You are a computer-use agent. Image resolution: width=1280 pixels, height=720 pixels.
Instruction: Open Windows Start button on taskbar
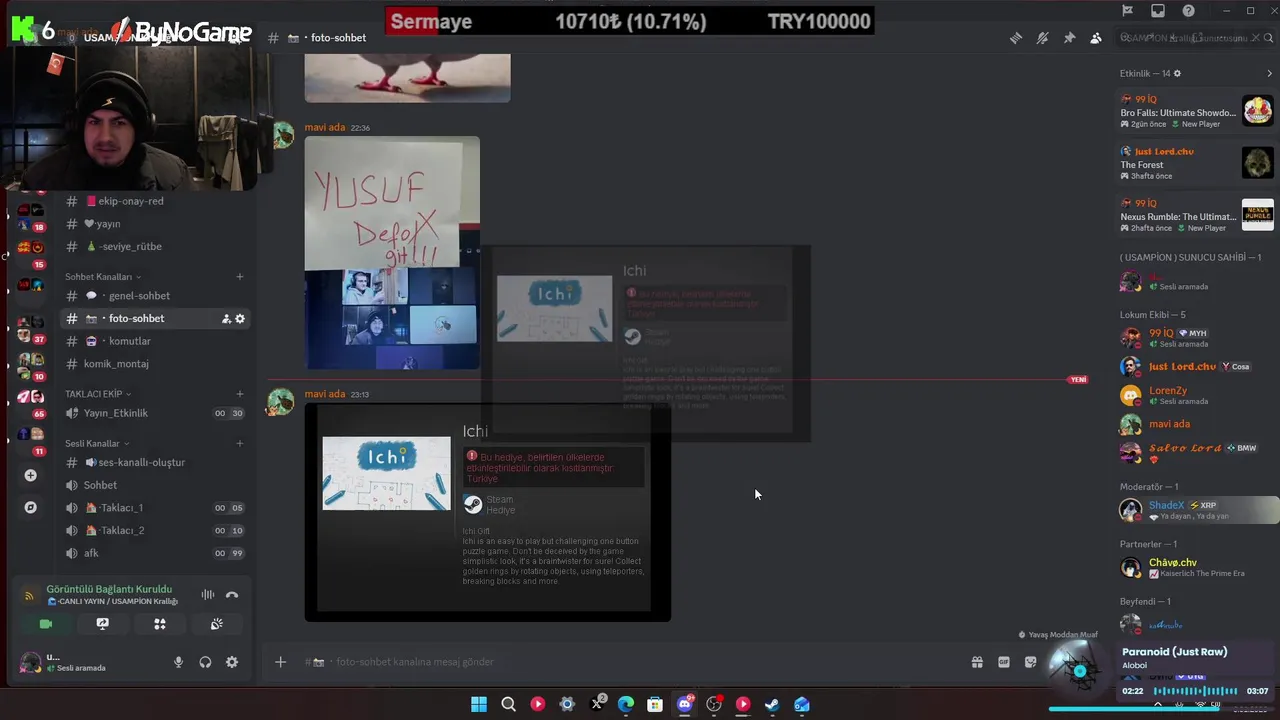[x=479, y=704]
